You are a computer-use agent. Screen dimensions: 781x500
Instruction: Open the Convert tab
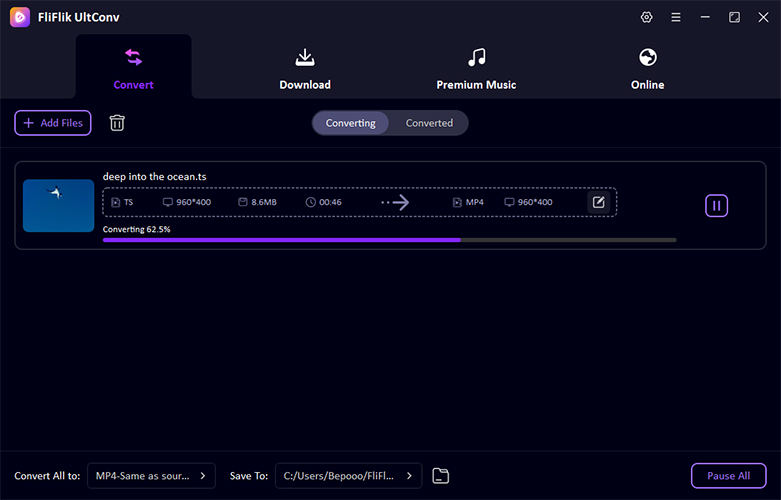(133, 69)
